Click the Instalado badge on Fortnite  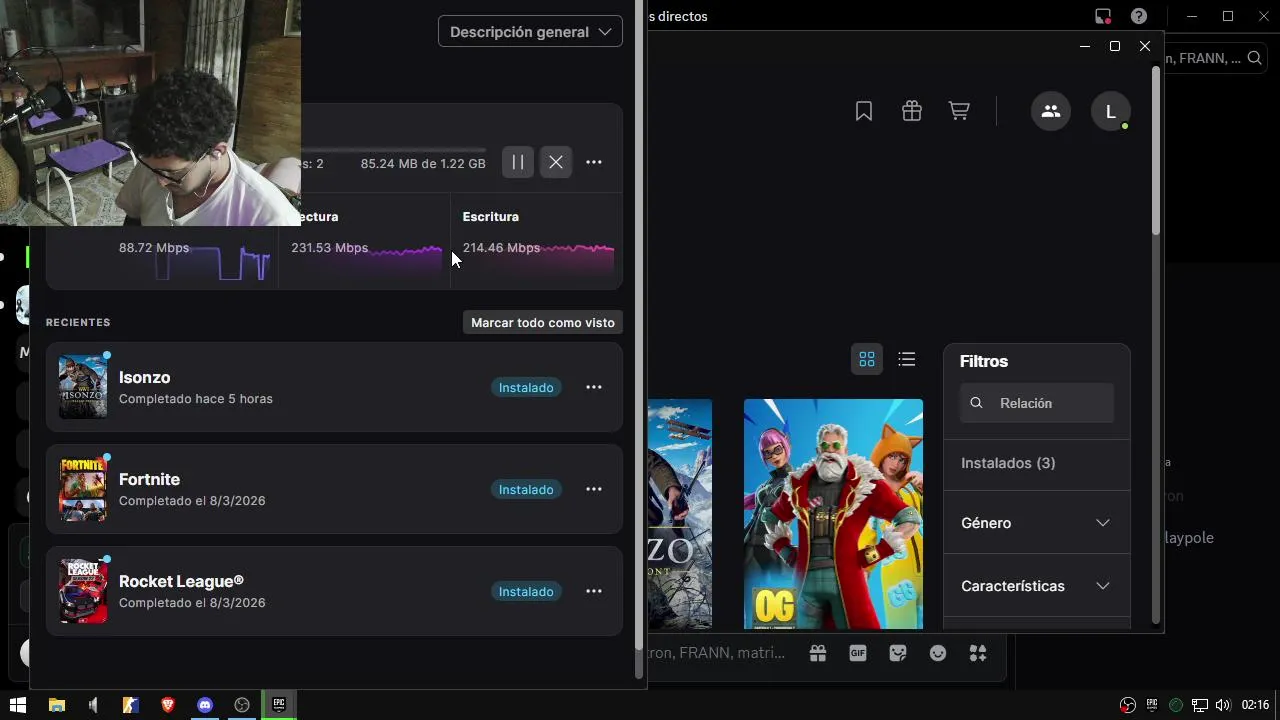click(526, 489)
